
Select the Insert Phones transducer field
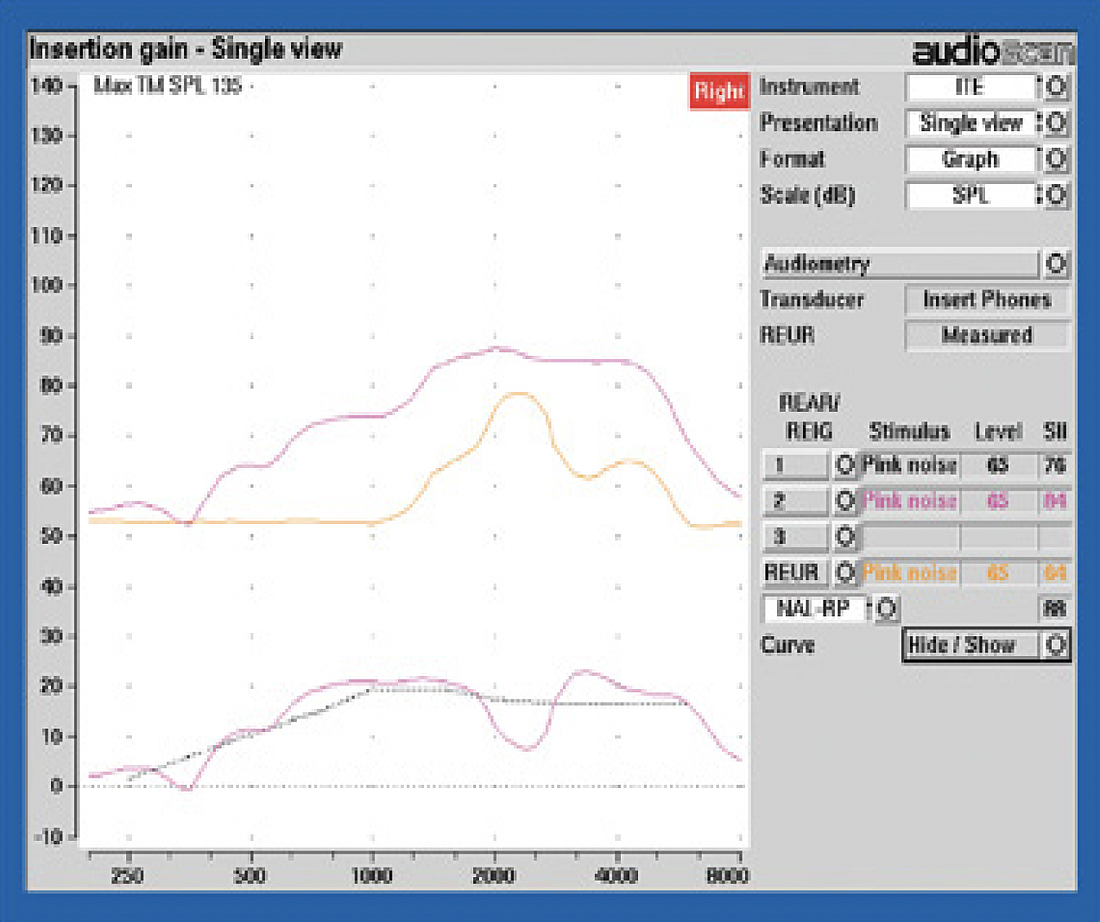(986, 300)
